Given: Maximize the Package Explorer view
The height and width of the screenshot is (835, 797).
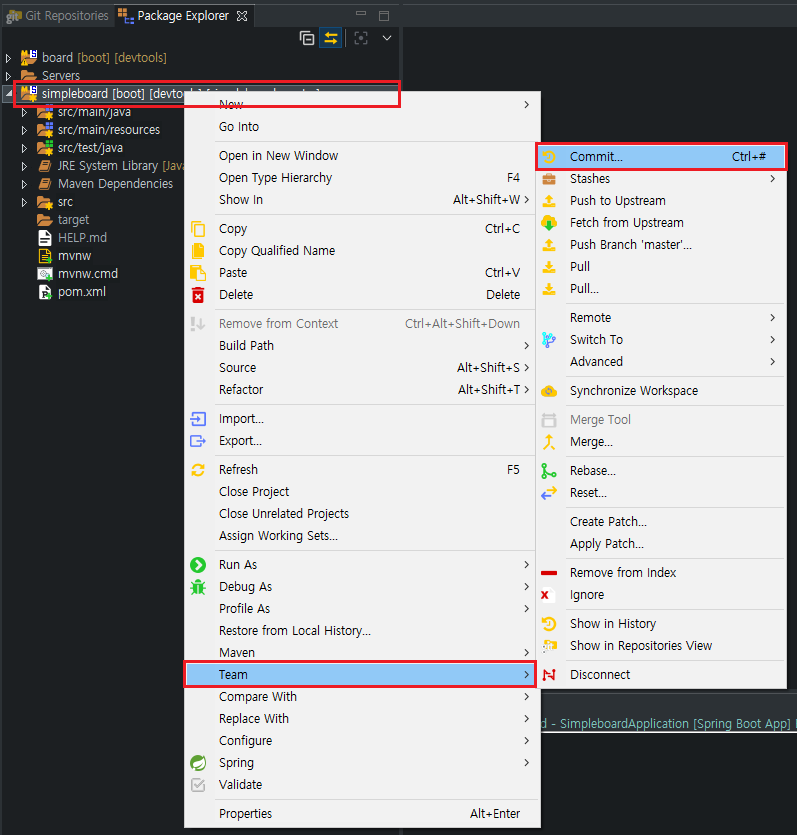Looking at the screenshot, I should (x=384, y=15).
